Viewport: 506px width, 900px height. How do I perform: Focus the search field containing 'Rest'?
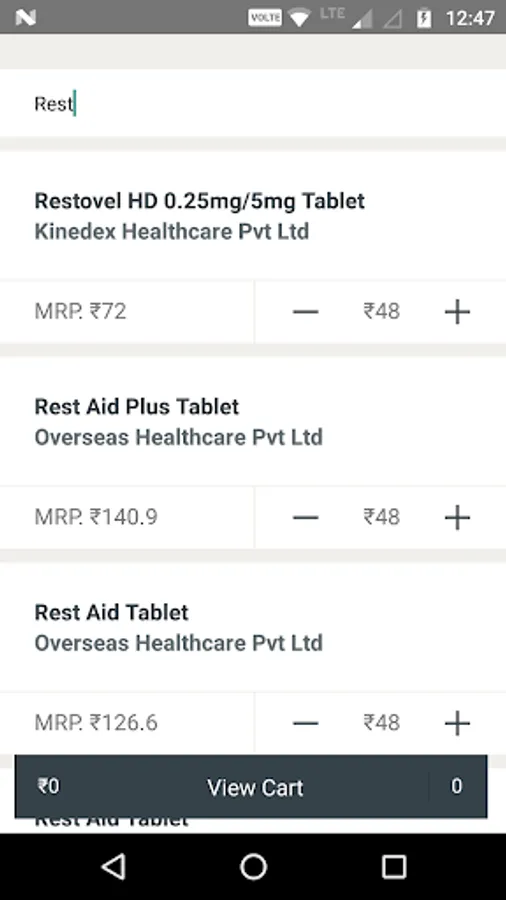[x=253, y=104]
